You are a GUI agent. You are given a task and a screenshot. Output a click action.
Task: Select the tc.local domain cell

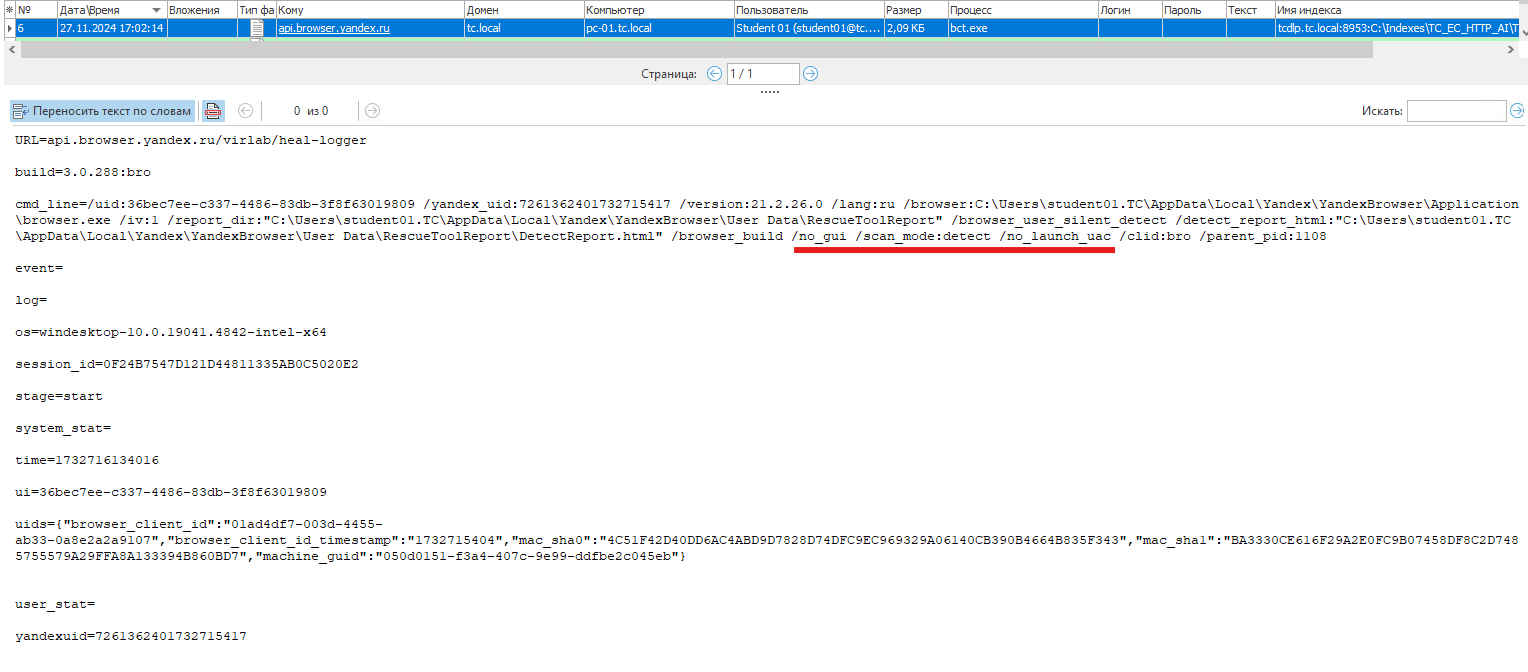click(x=523, y=28)
